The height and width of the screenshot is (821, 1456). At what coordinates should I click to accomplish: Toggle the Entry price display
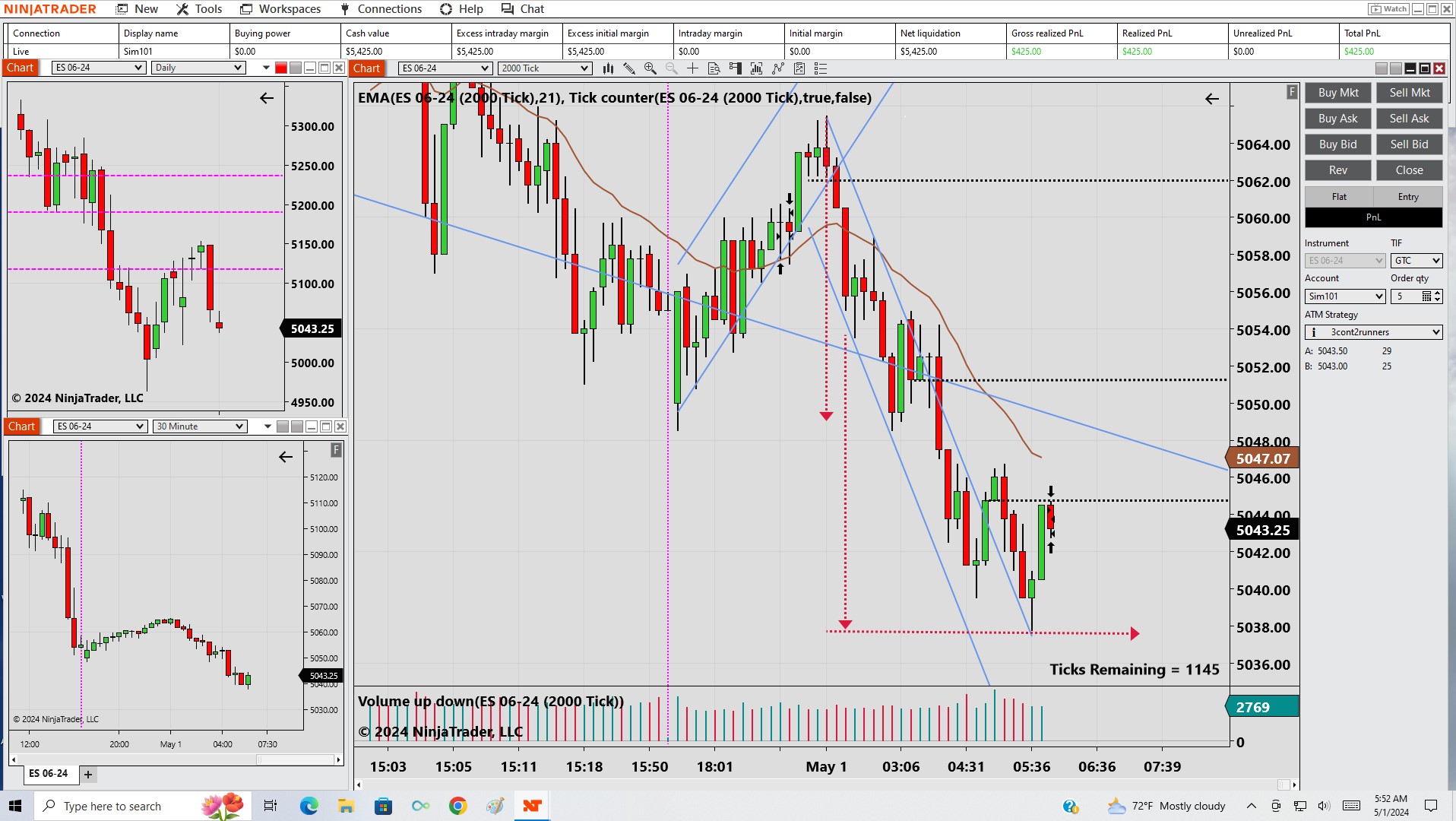tap(1408, 197)
